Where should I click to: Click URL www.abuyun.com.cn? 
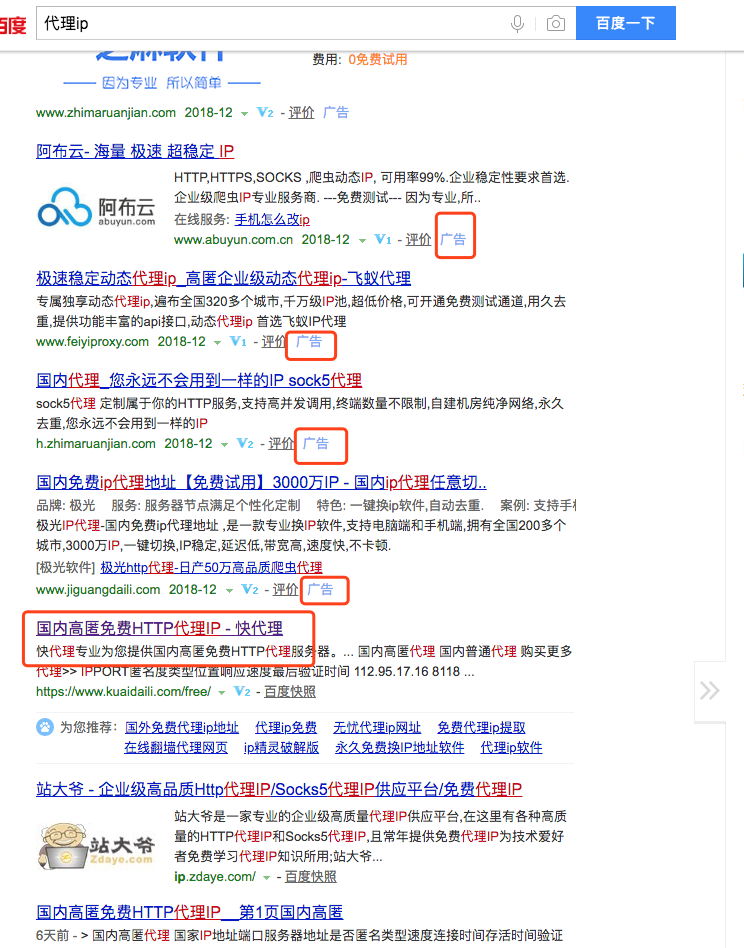[x=233, y=239]
